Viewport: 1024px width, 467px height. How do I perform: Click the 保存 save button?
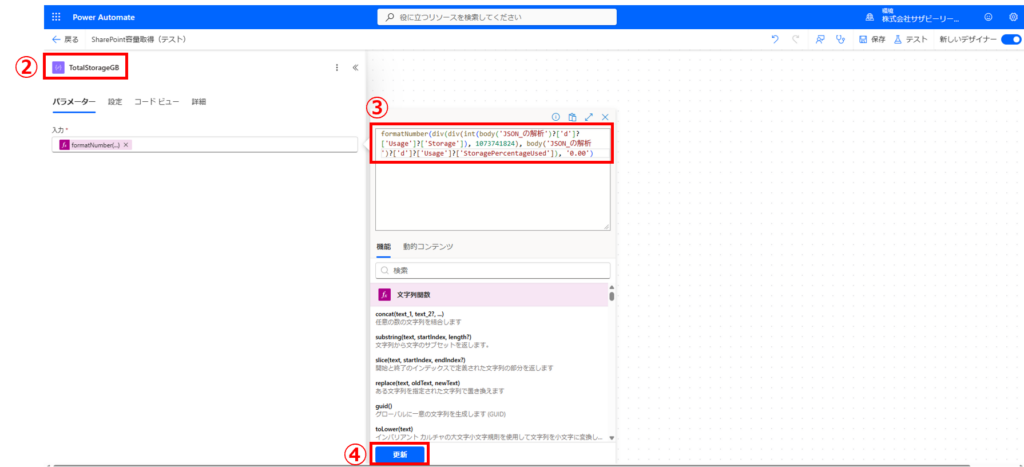coord(872,39)
